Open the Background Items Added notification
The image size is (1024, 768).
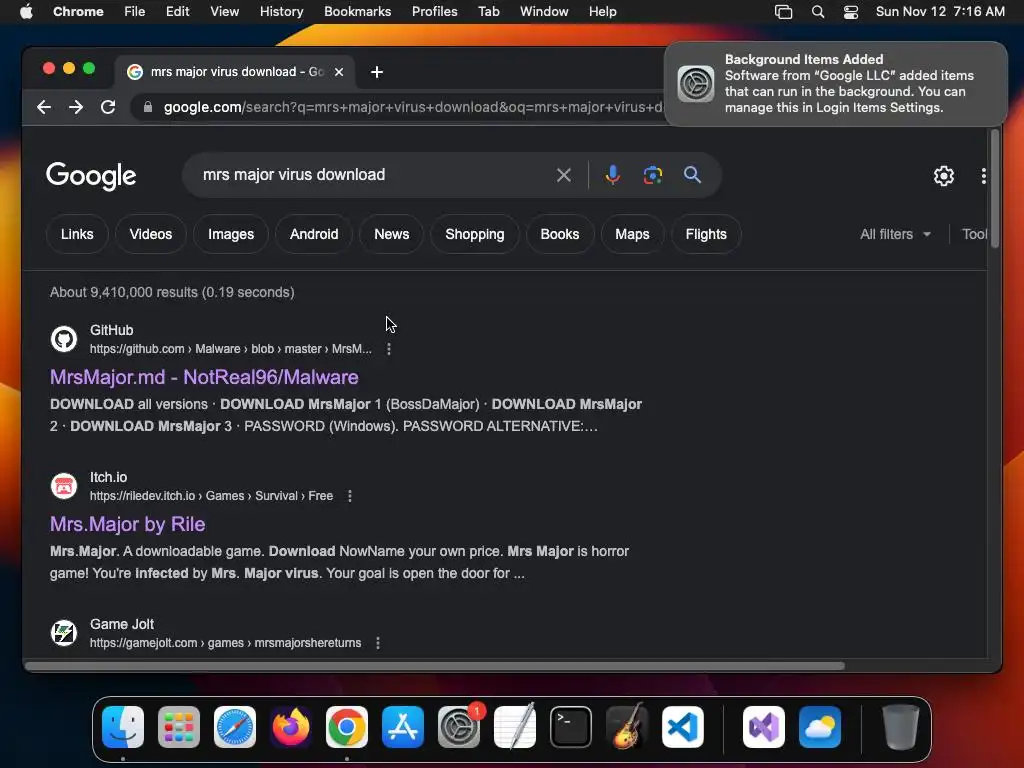[x=836, y=84]
